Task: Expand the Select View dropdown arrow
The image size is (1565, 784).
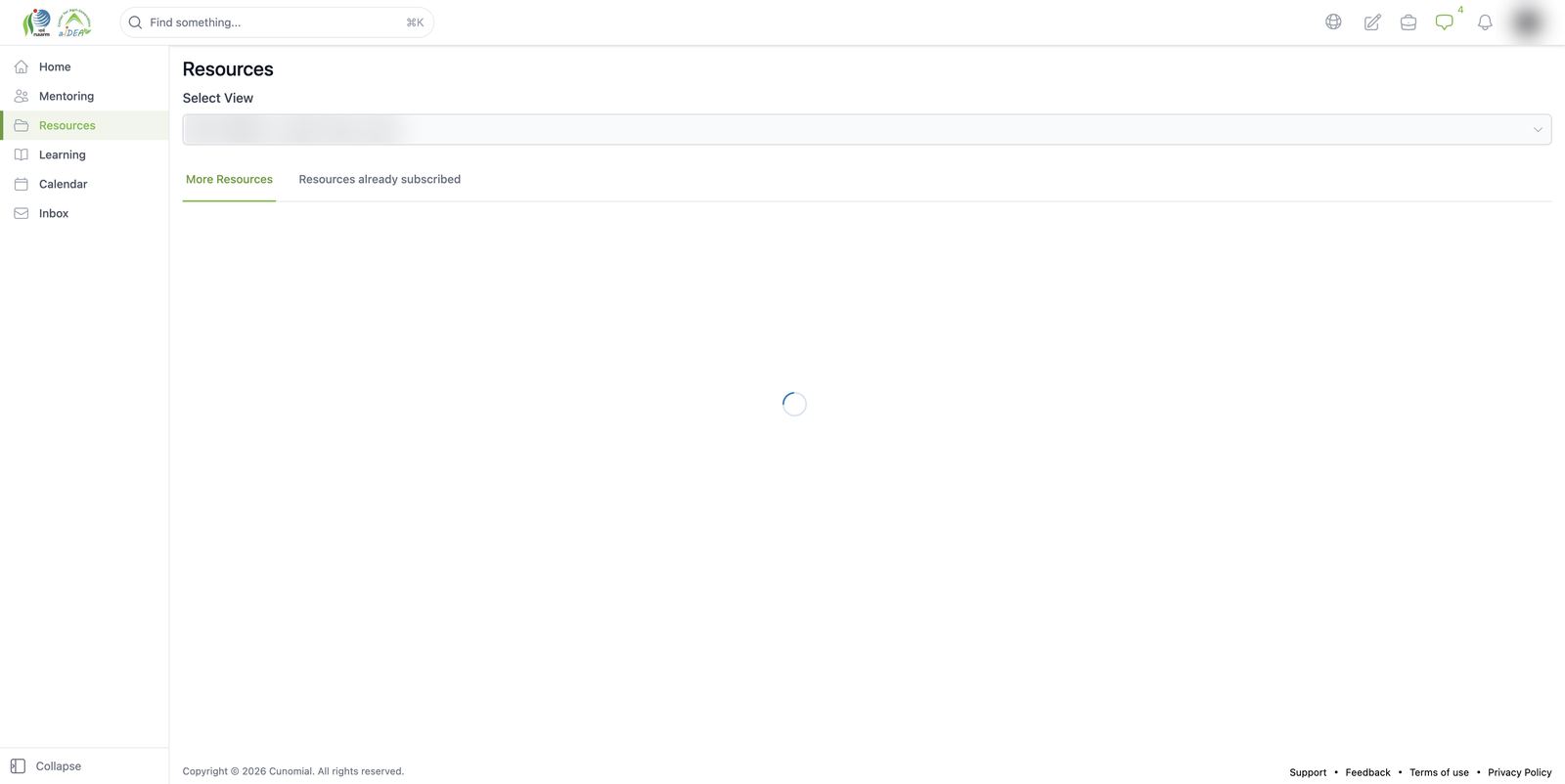Action: [x=1538, y=130]
